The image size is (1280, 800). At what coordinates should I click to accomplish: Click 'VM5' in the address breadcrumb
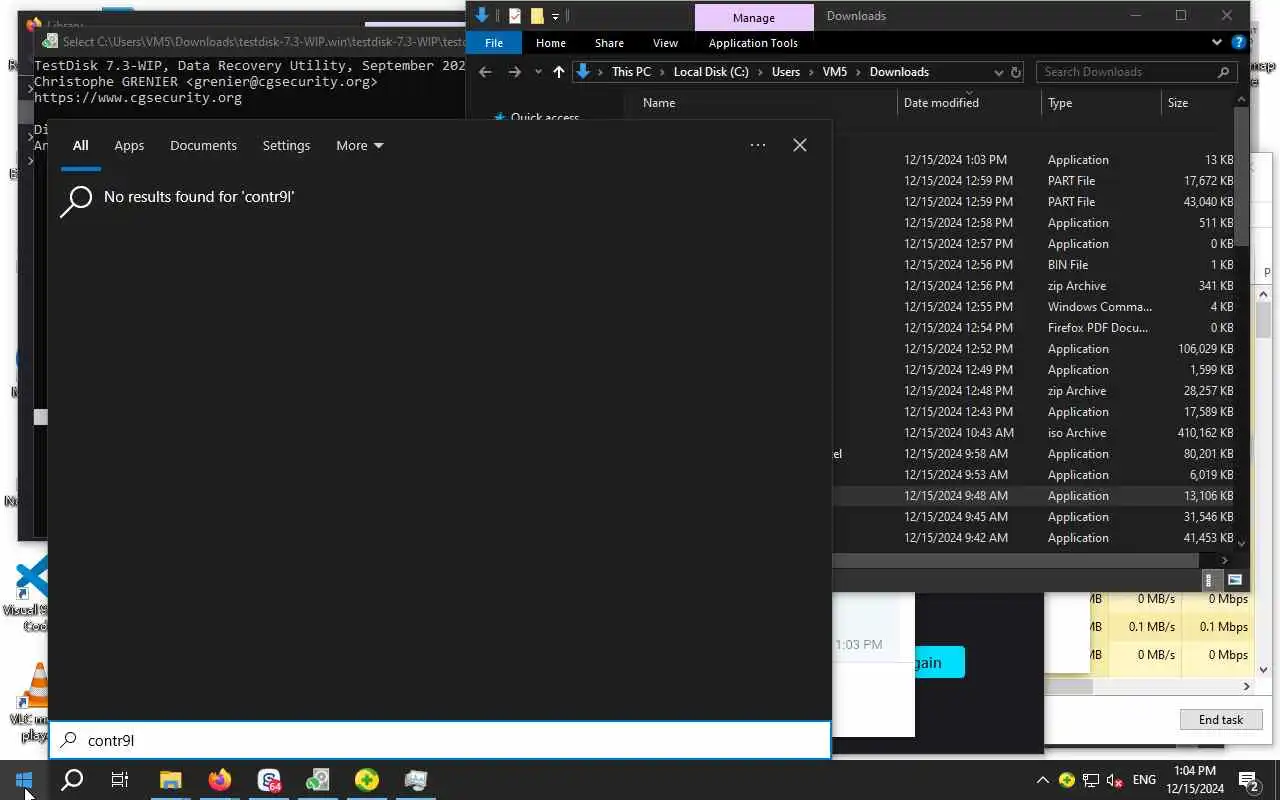(x=834, y=72)
